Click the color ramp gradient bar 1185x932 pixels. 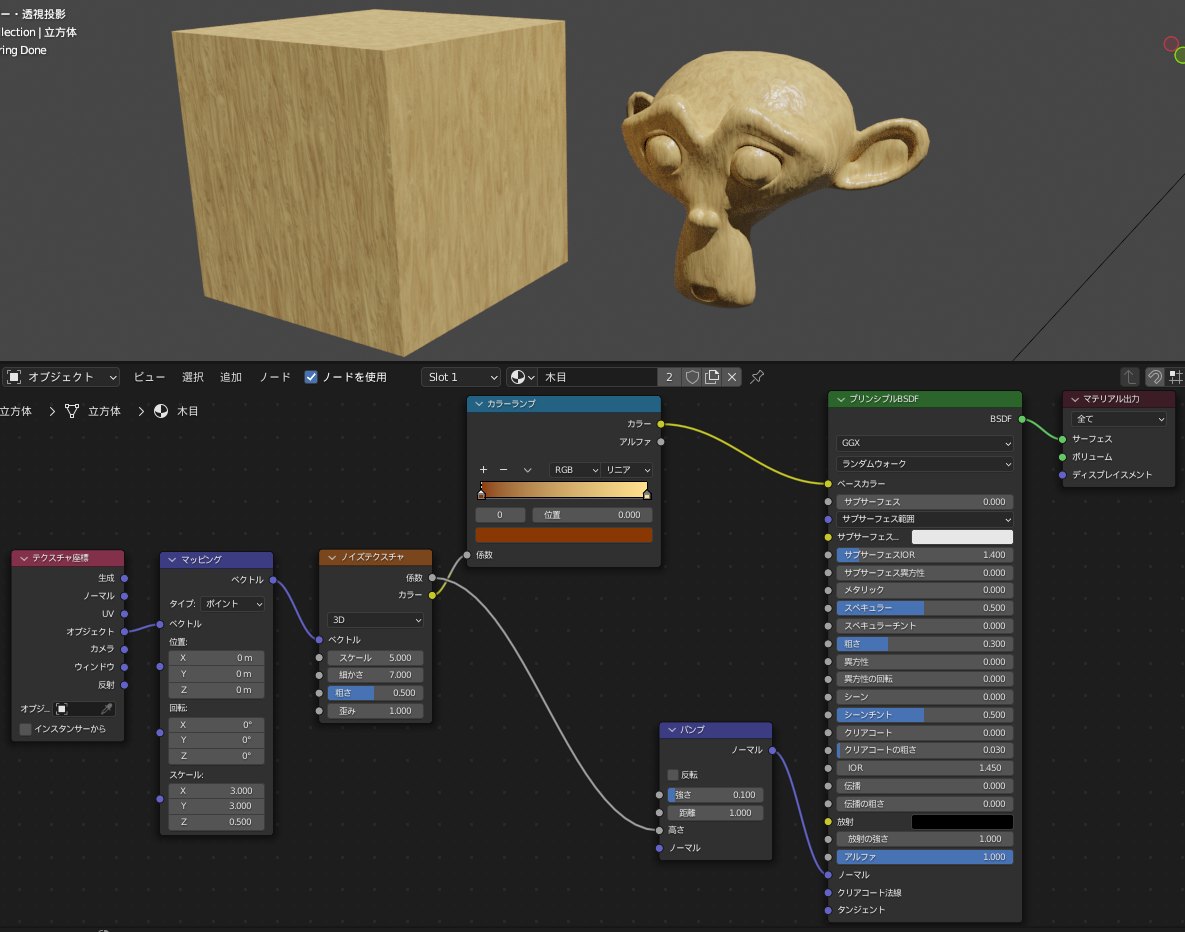tap(564, 490)
